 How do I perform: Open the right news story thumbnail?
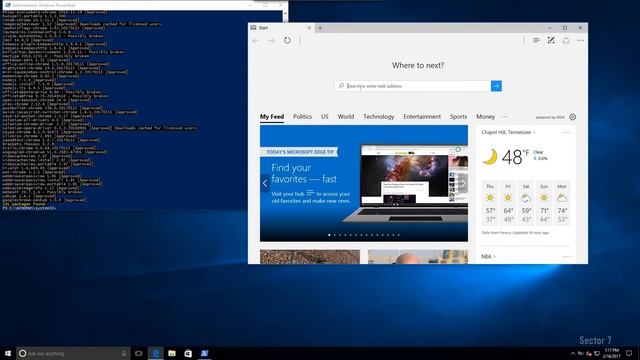(418, 257)
